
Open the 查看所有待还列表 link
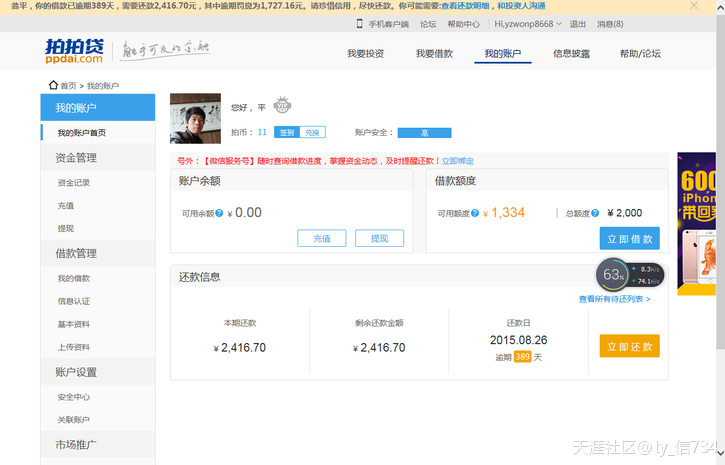[x=614, y=299]
